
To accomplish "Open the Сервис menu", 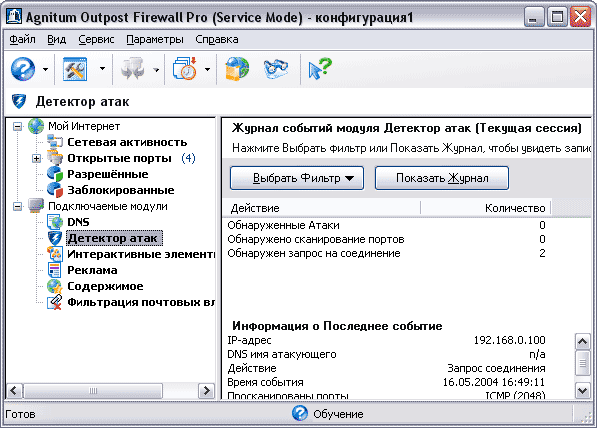I will coord(96,40).
